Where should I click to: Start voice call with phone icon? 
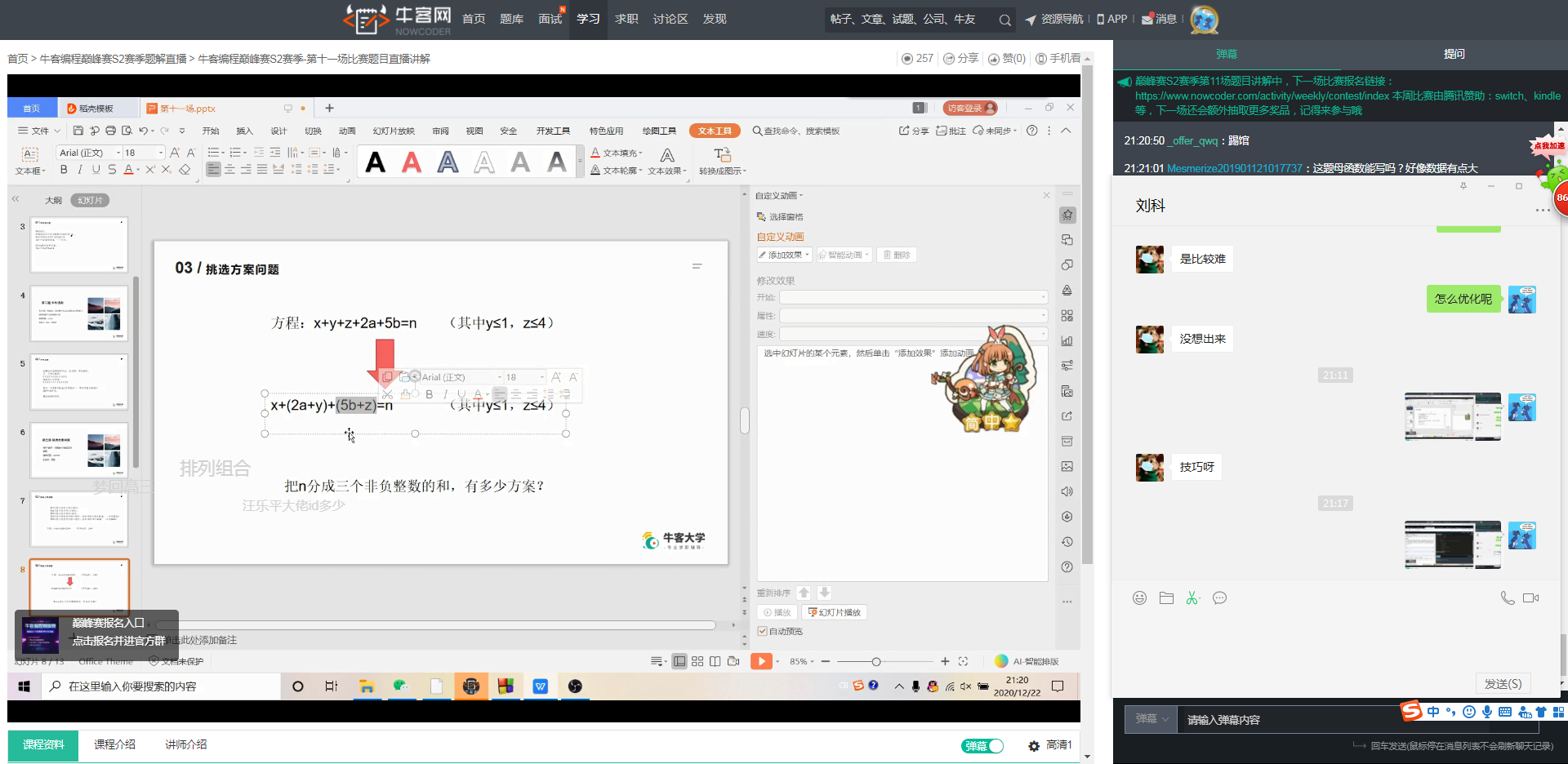1508,598
